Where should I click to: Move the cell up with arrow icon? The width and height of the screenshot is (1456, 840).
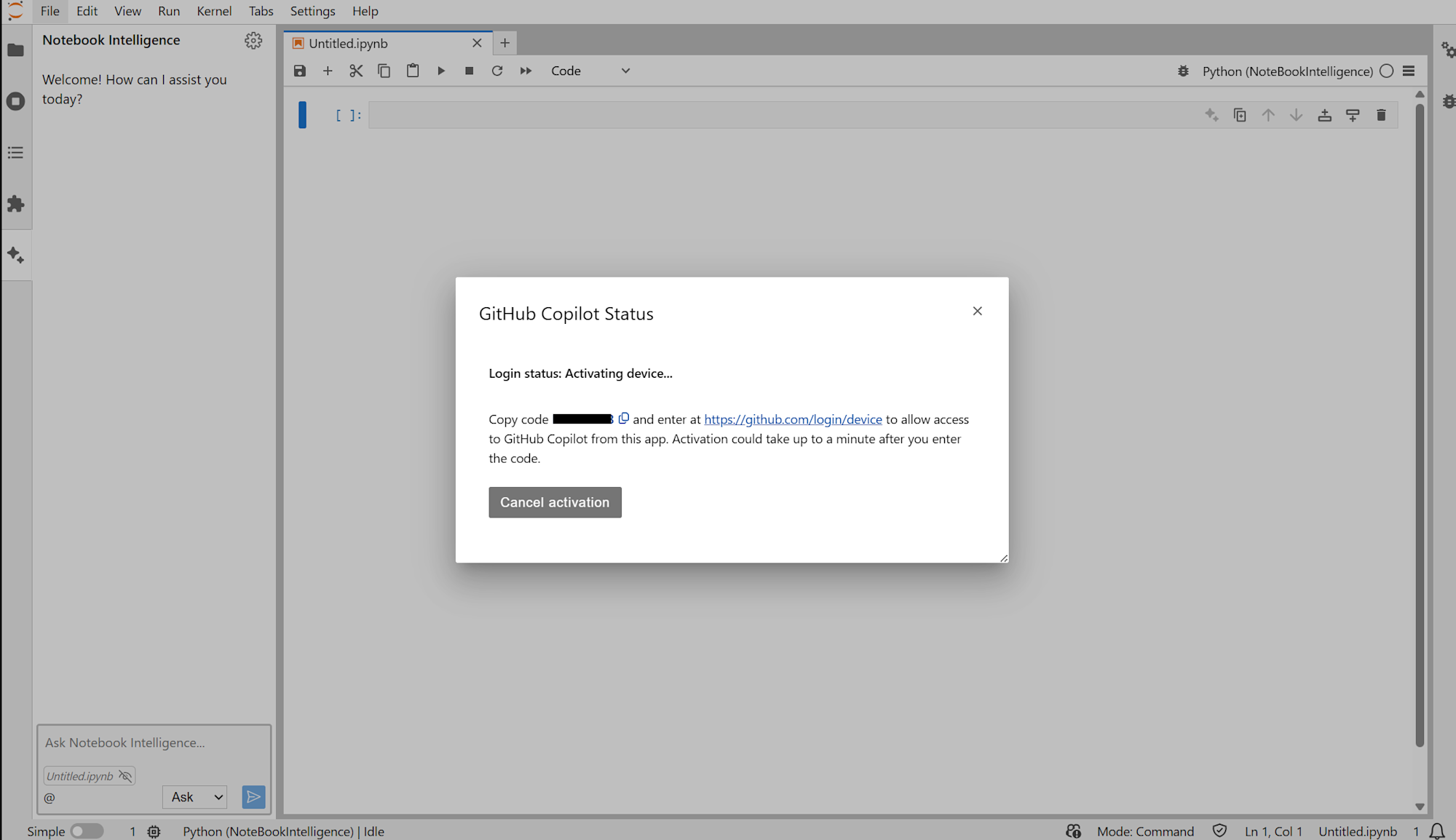(1268, 115)
